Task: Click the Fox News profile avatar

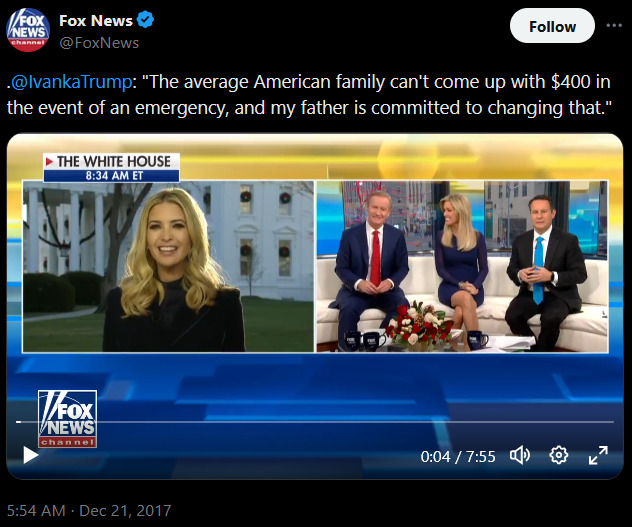Action: point(28,30)
